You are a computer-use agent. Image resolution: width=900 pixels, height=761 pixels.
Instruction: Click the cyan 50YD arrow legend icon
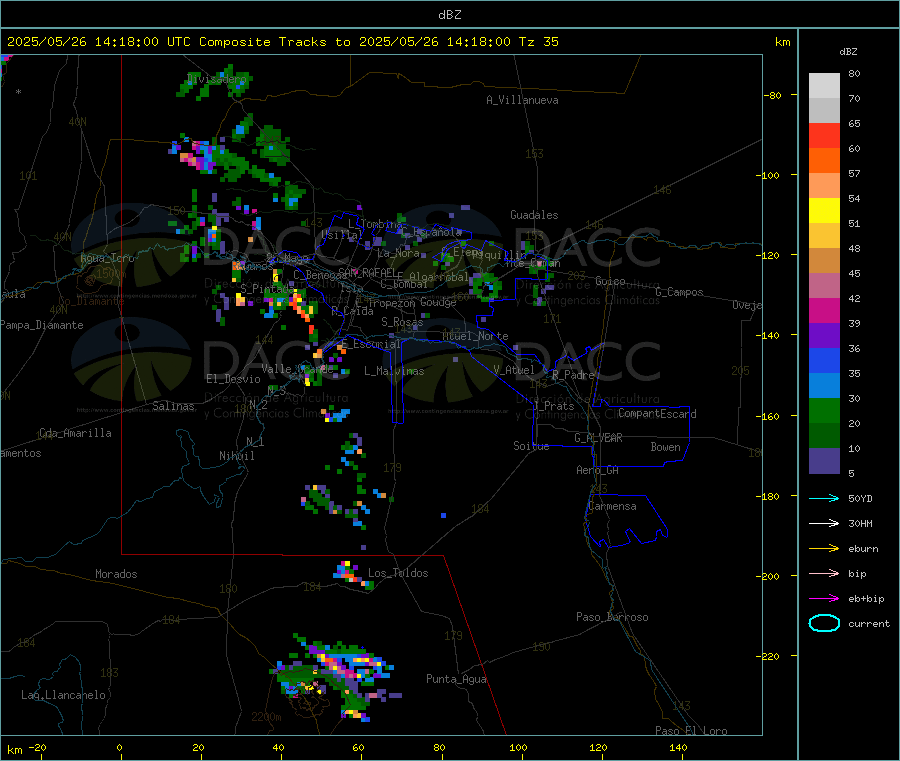point(824,498)
